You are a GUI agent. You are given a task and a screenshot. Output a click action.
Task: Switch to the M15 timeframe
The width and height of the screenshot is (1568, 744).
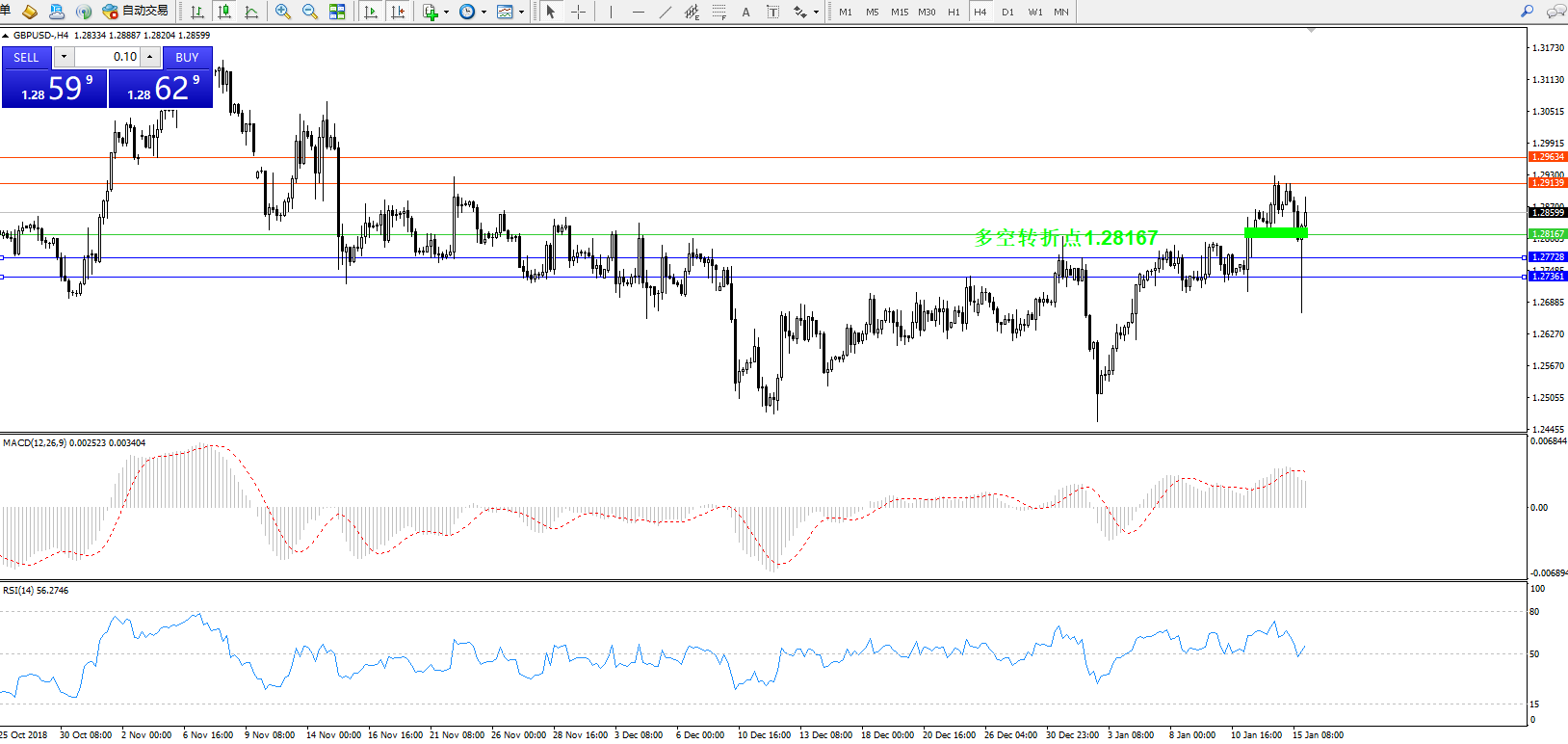[900, 12]
